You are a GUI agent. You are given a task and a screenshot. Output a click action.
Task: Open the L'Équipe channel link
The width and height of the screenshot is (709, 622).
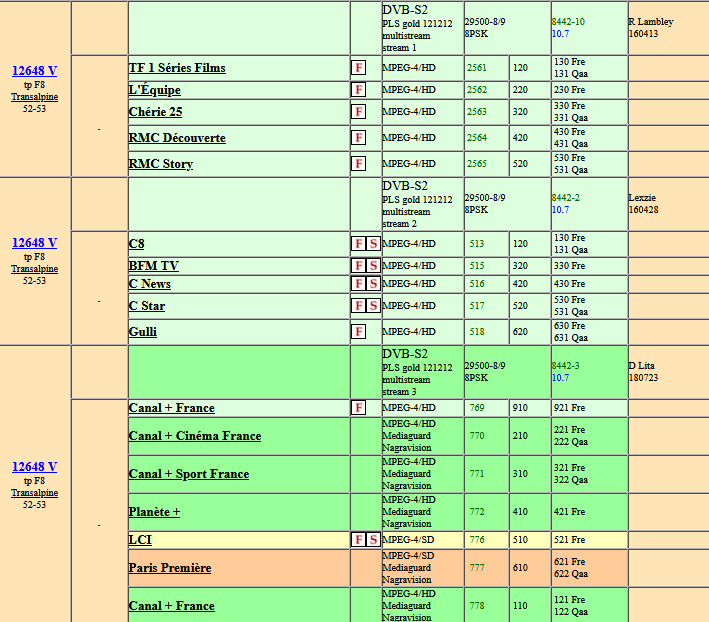pos(154,90)
